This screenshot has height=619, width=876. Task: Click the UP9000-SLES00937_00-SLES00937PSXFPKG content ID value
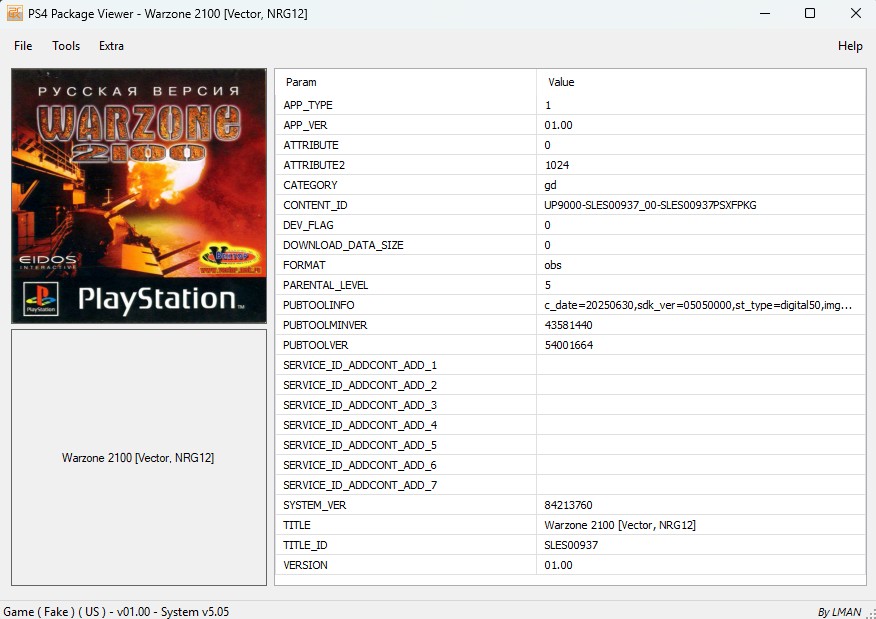(x=650, y=206)
